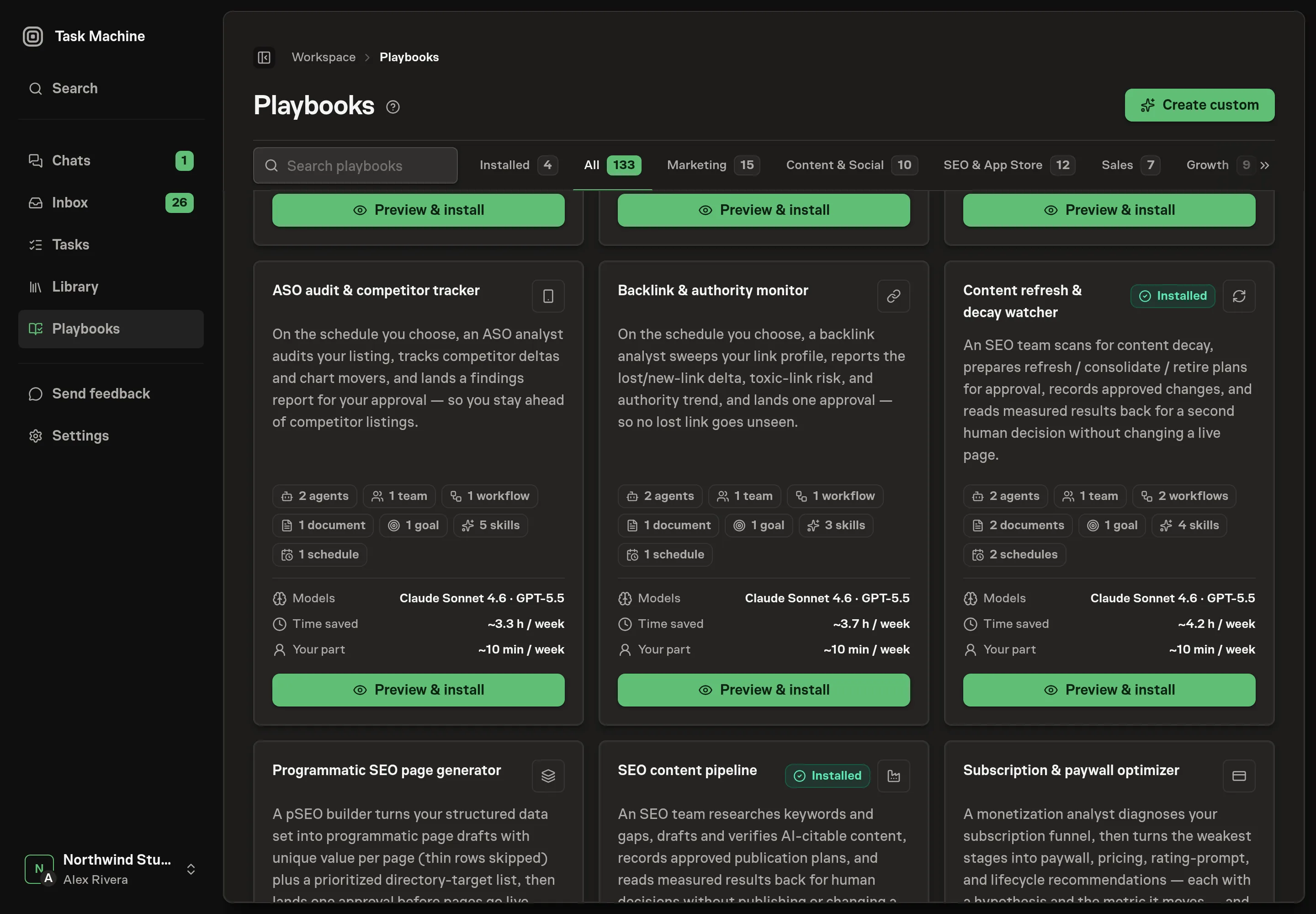Open Playbooks help question-mark icon
The height and width of the screenshot is (914, 1316).
click(393, 106)
